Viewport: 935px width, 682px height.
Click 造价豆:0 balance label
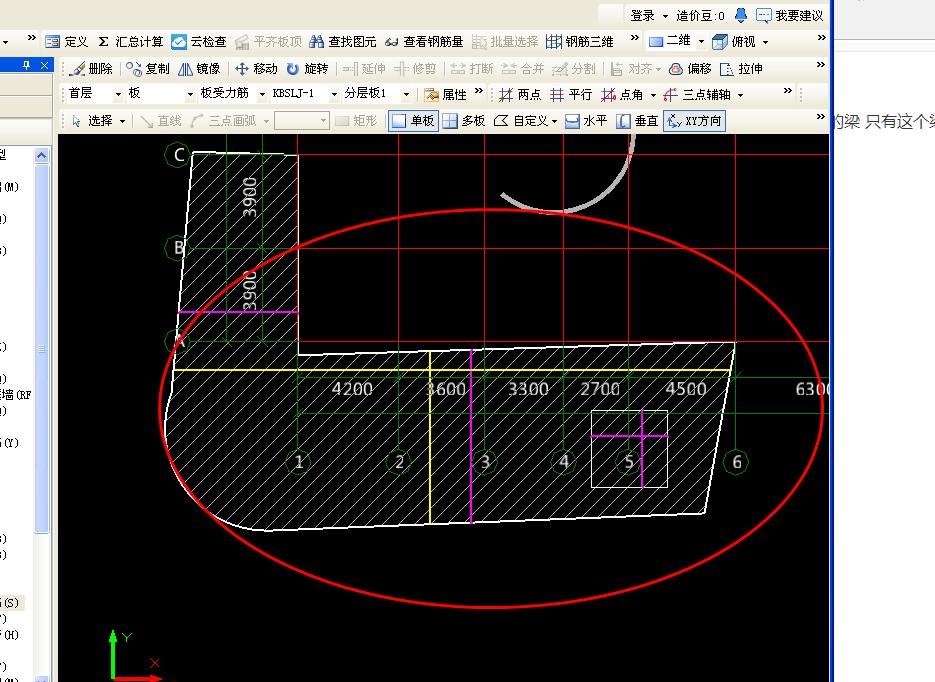pyautogui.click(x=700, y=16)
